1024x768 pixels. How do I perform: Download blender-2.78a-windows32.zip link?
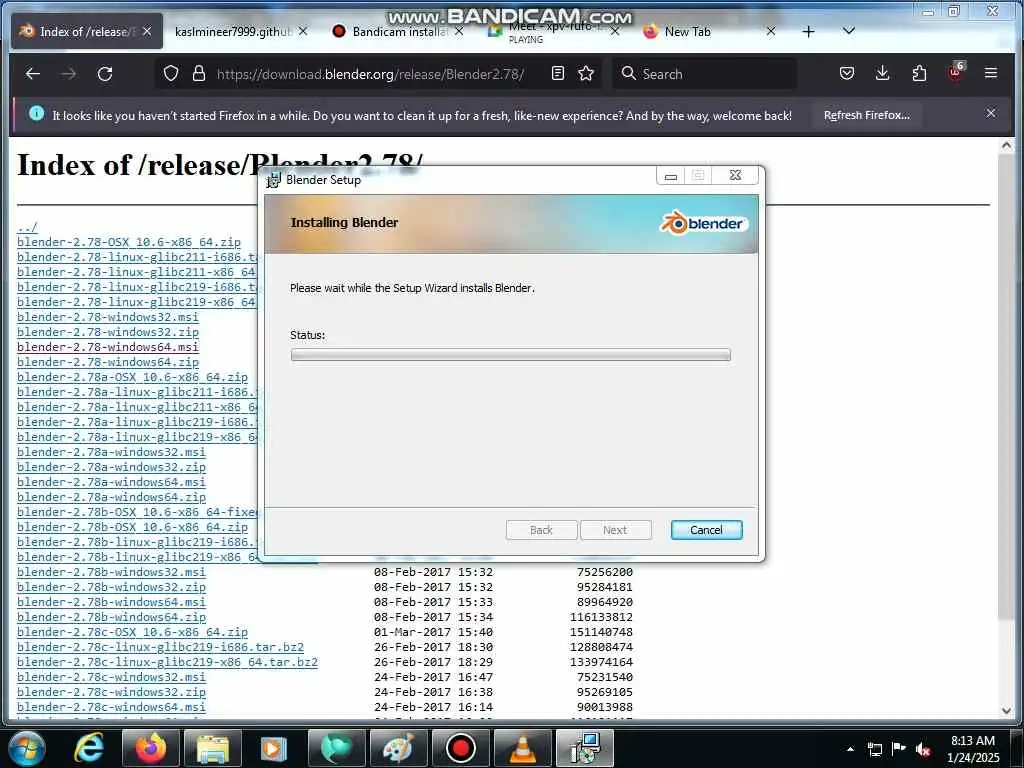[x=111, y=467]
